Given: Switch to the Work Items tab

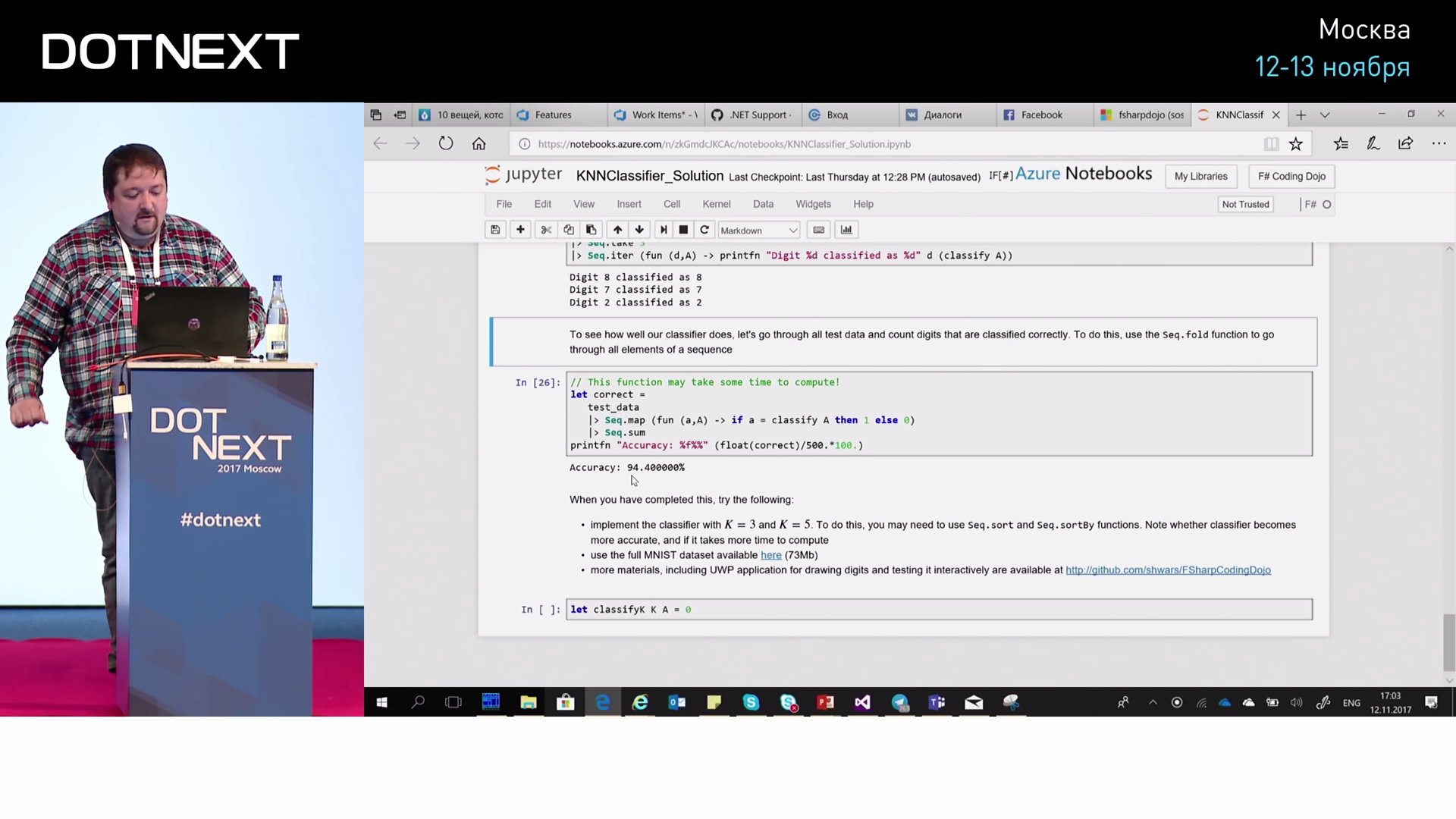Looking at the screenshot, I should pyautogui.click(x=655, y=115).
